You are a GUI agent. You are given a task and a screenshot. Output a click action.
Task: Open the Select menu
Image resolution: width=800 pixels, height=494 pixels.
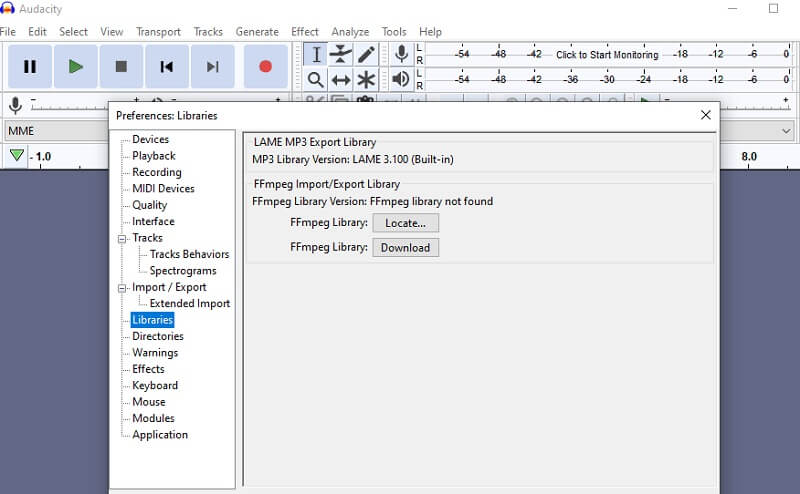73,32
